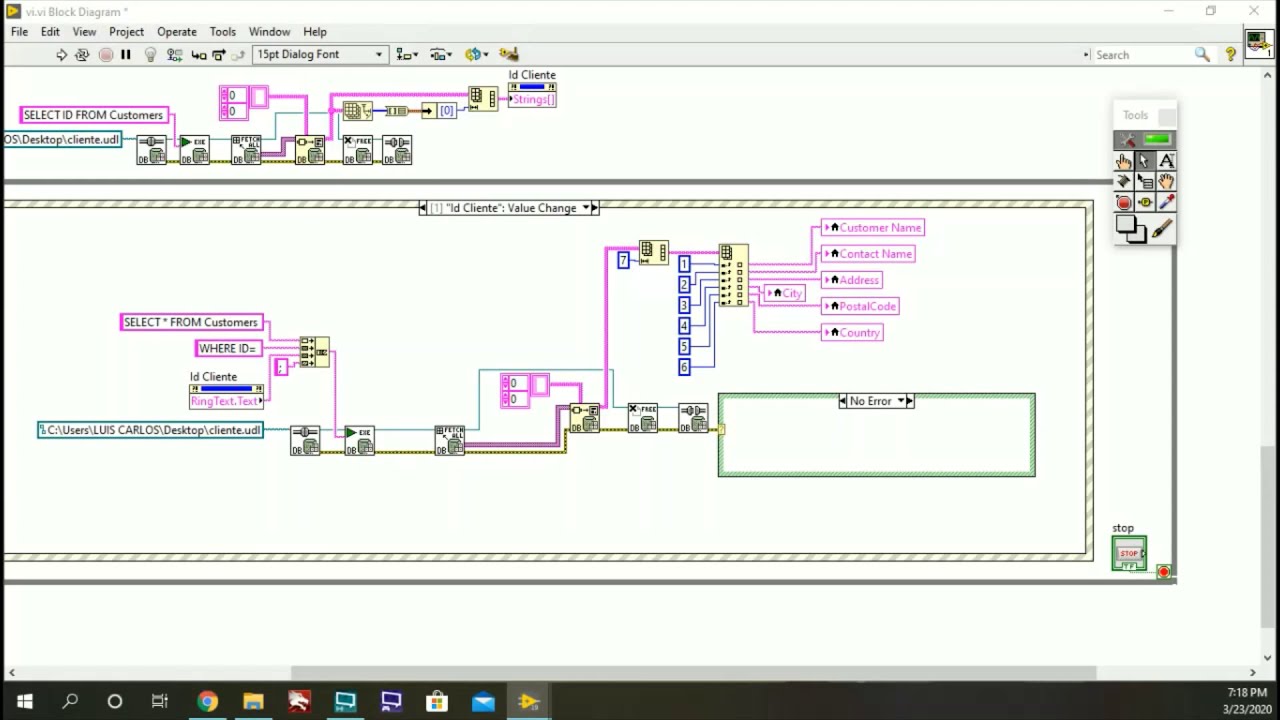Click the City local variable
Image resolution: width=1280 pixels, height=720 pixels.
pos(784,293)
